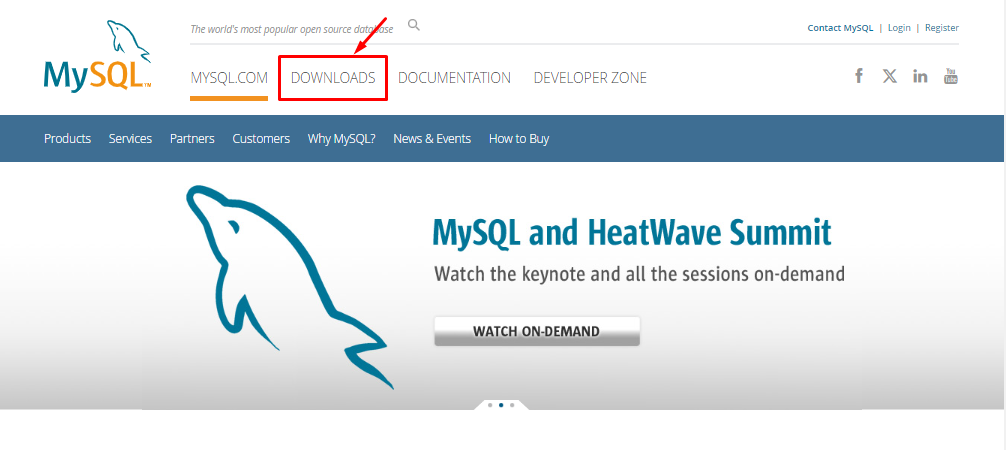Select the third carousel slide dot
The width and height of the screenshot is (1006, 450).
pyautogui.click(x=512, y=405)
